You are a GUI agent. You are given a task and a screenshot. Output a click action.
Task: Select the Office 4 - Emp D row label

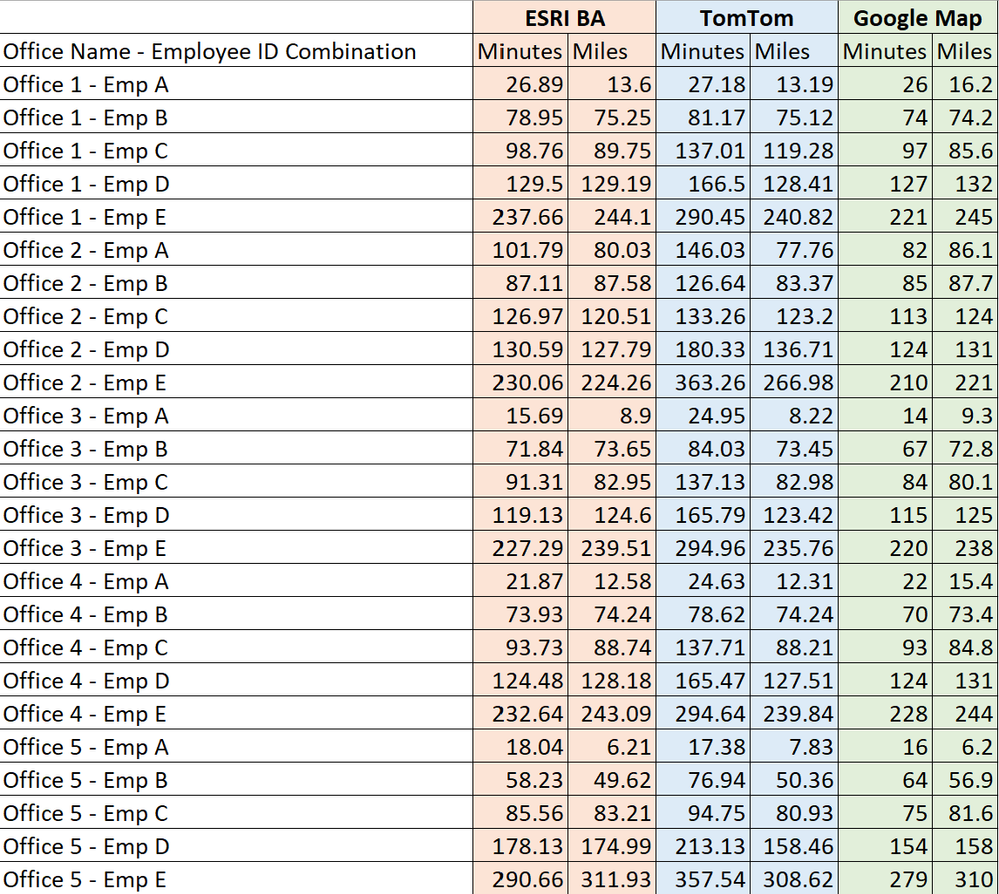tap(86, 681)
